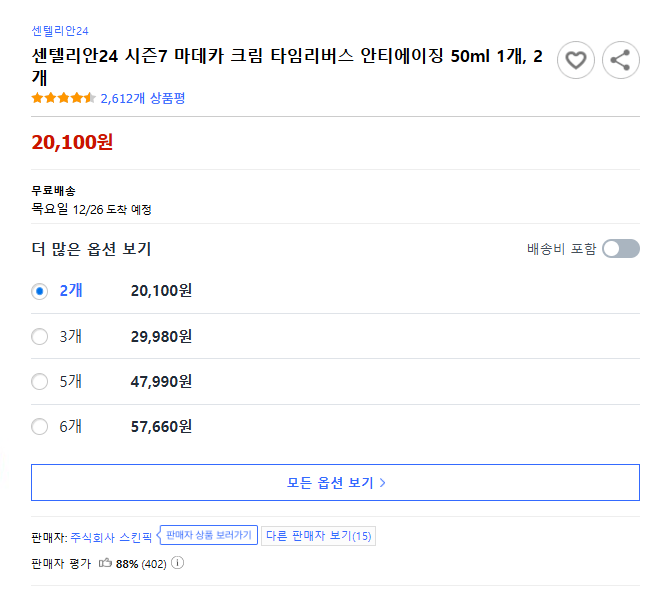Click the 29,980원 price text
Image resolution: width=652 pixels, height=590 pixels.
161,336
